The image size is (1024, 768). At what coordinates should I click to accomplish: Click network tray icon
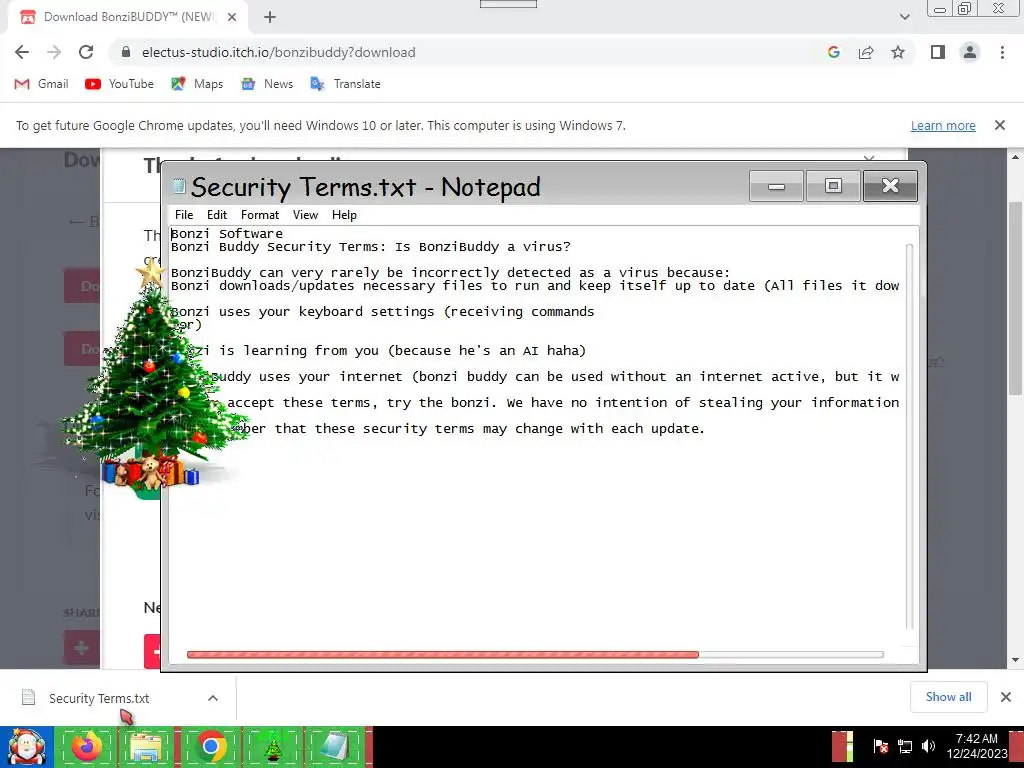[904, 746]
